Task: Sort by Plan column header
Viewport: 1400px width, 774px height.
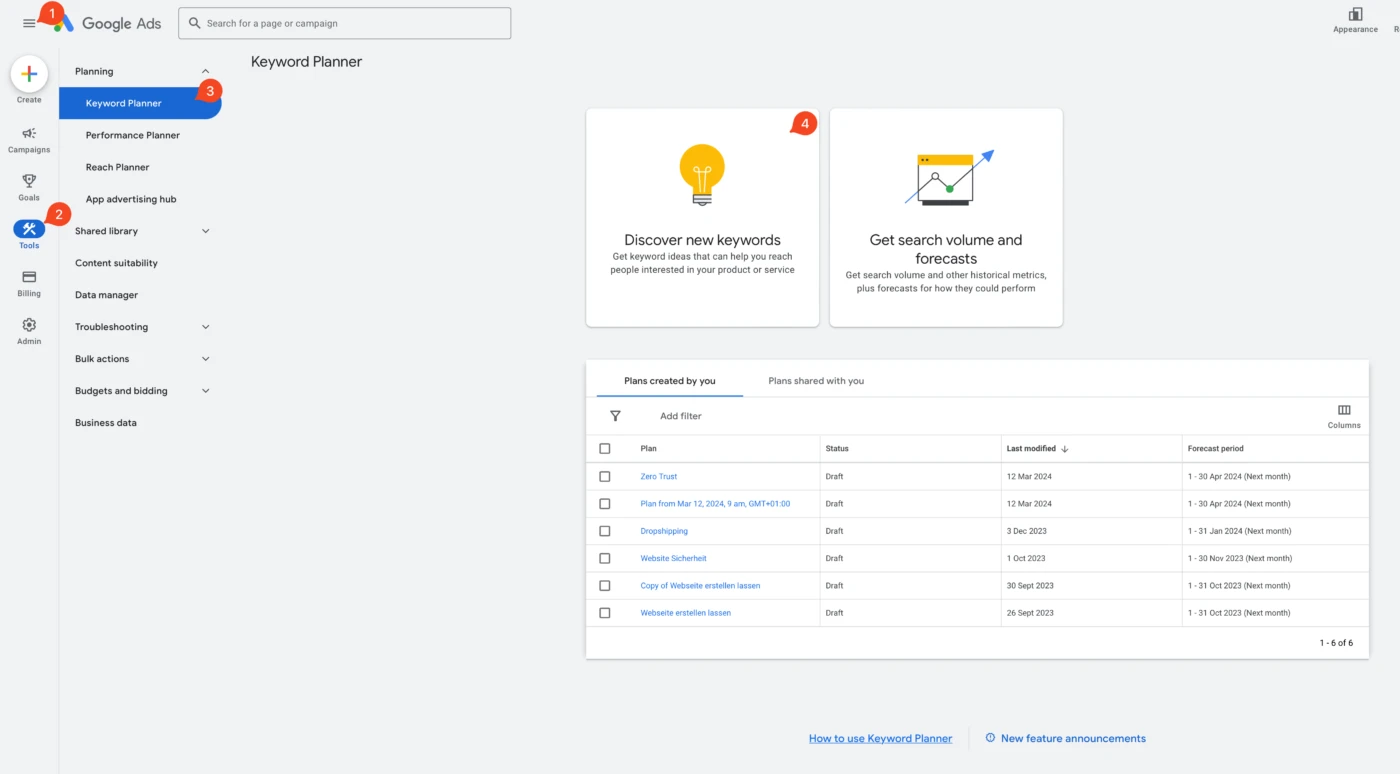Action: point(649,449)
